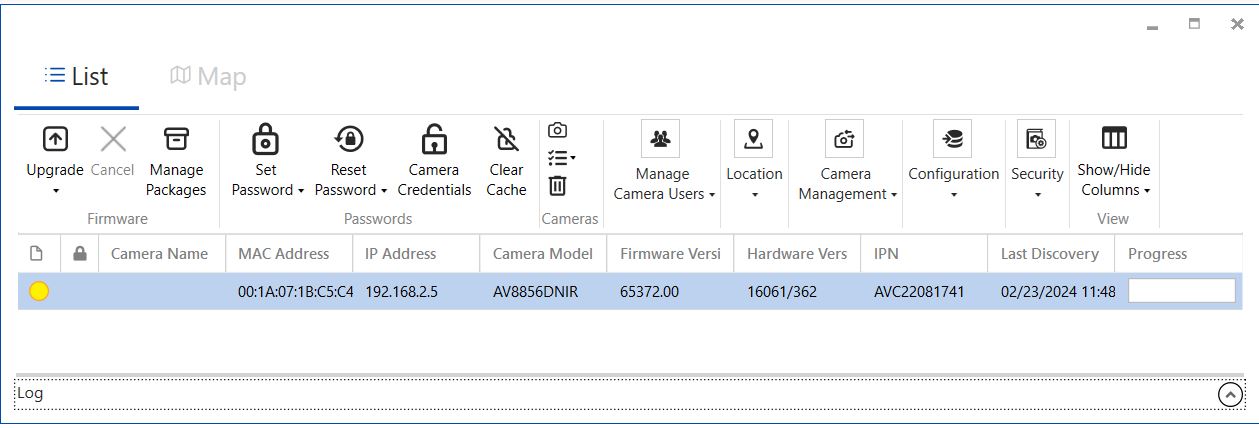Click the Location pin icon

click(x=753, y=139)
